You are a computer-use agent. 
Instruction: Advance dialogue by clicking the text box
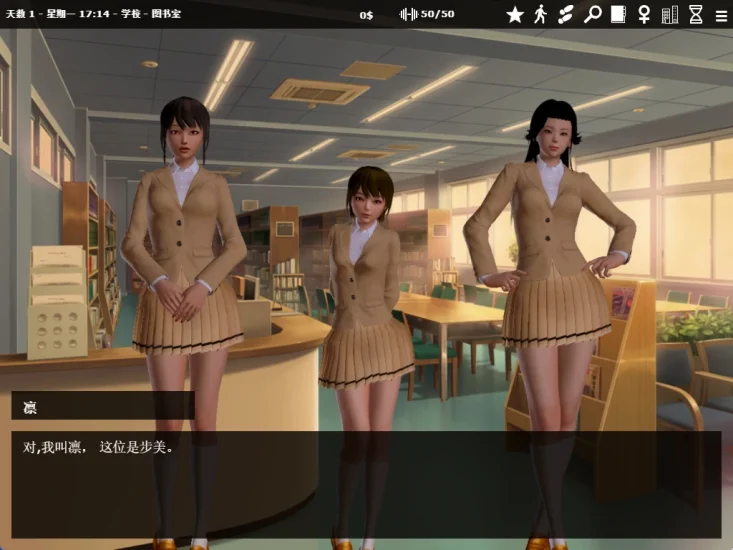[366, 484]
